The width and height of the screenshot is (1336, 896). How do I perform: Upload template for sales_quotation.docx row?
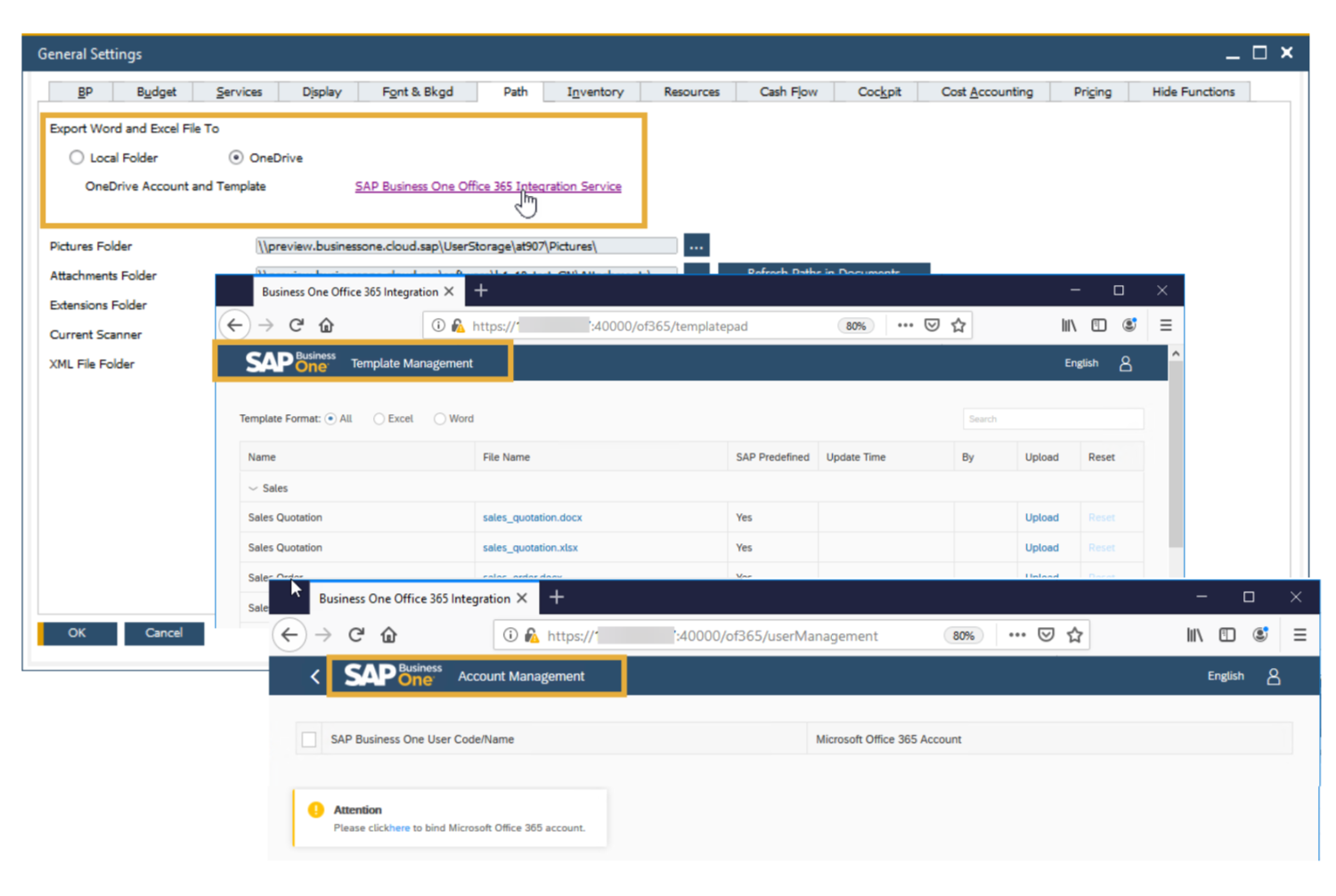1041,517
